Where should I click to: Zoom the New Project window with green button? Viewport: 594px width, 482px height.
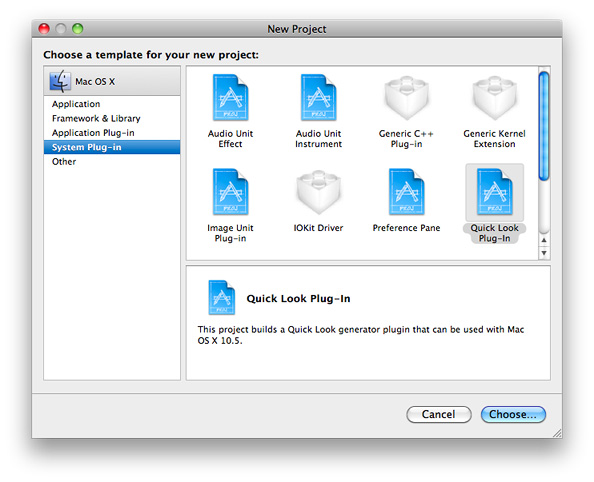click(x=78, y=29)
